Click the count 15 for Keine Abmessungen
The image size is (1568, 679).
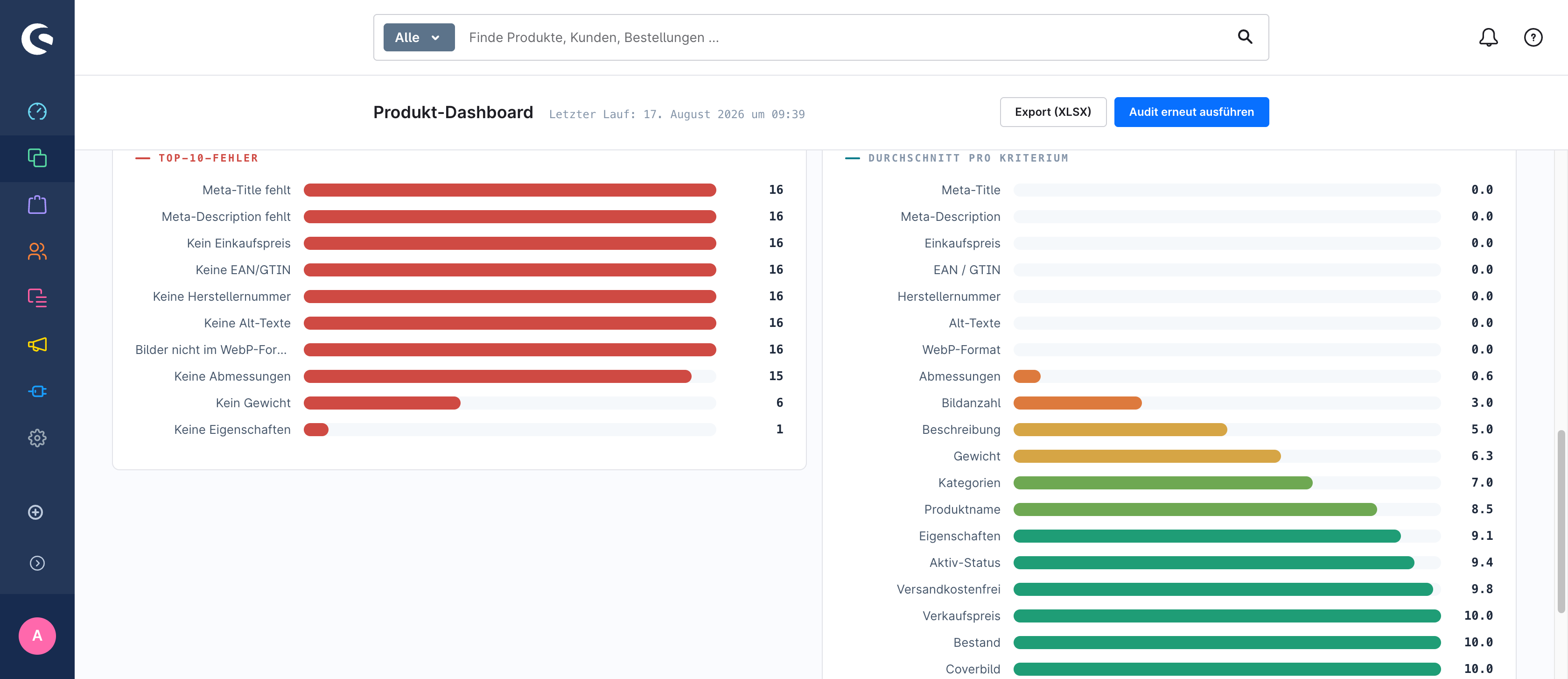(x=776, y=376)
